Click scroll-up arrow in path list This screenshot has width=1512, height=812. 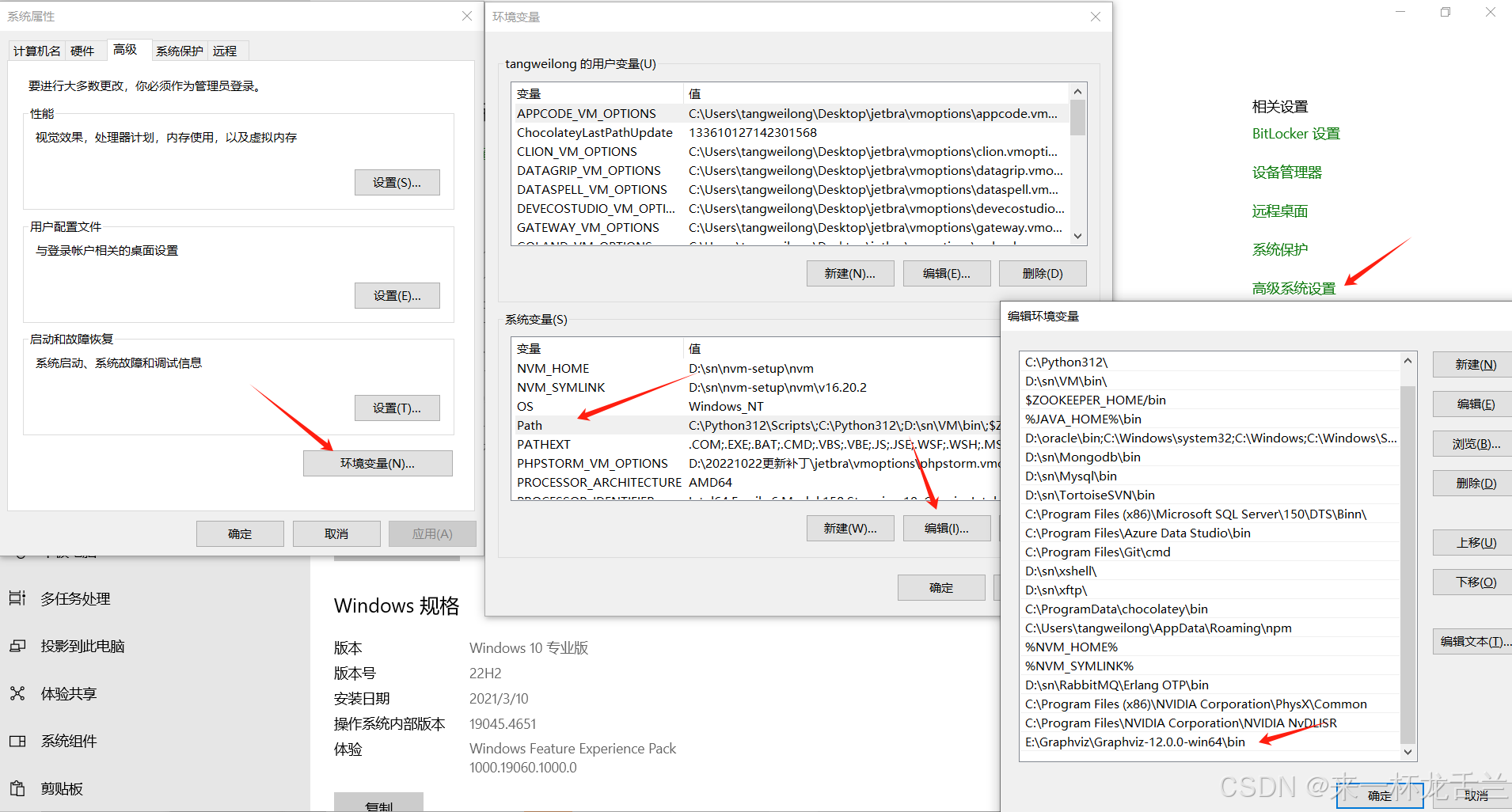[x=1408, y=361]
